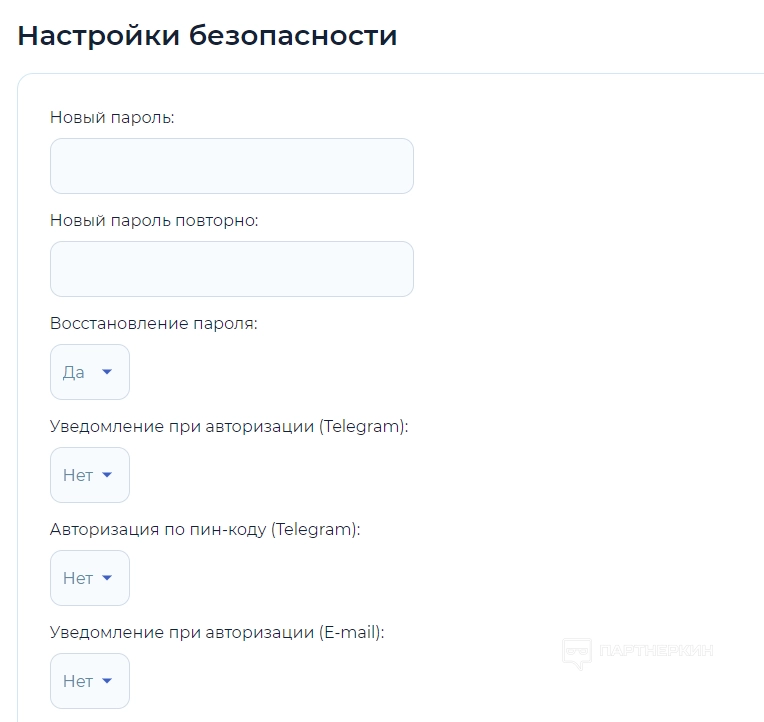Viewport: 764px width, 722px height.
Task: Click the Уведомление при авторизации (Telegram) label
Action: click(x=229, y=427)
